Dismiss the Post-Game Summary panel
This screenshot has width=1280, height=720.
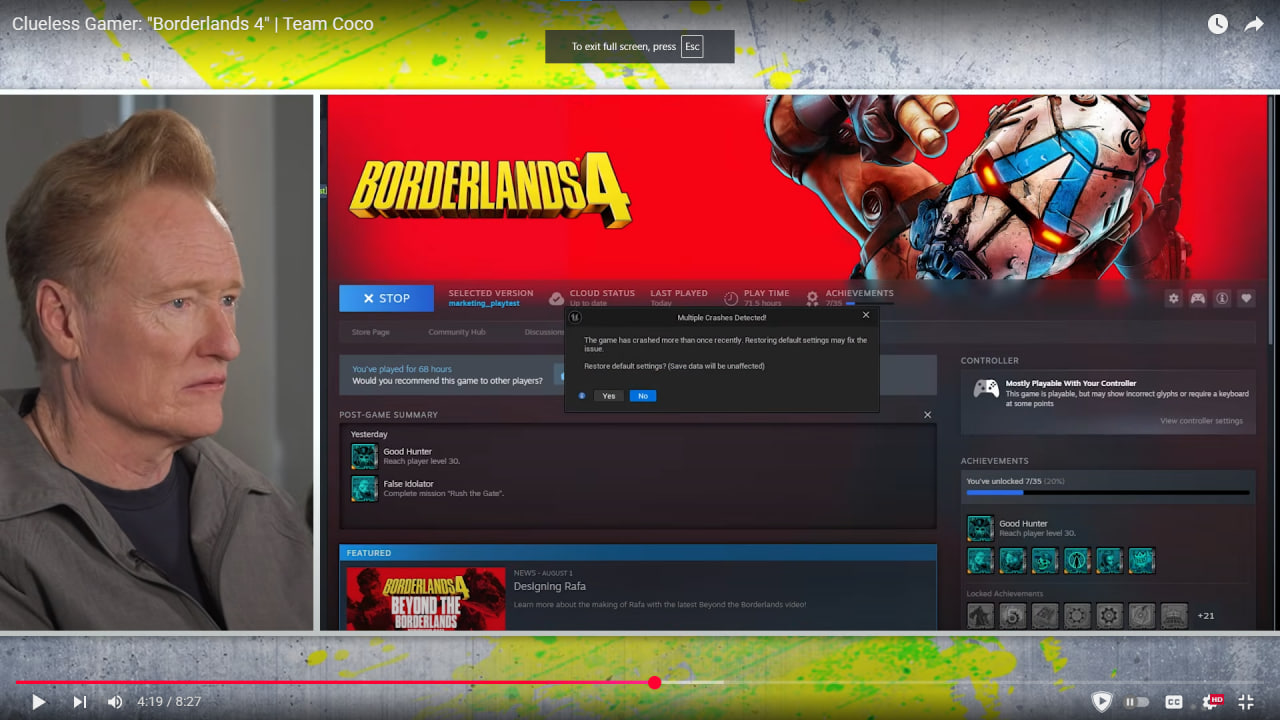point(927,415)
